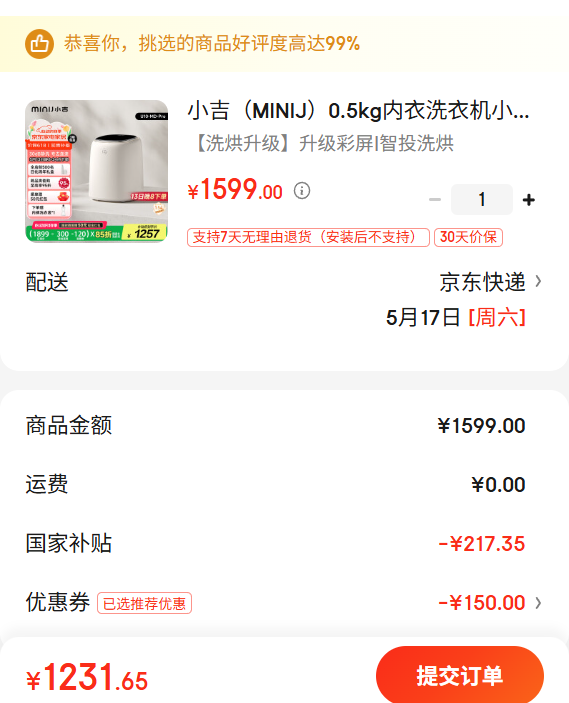Viewport: 569px width, 703px height.
Task: Click the thumbs-up icon in the banner
Action: coord(39,44)
